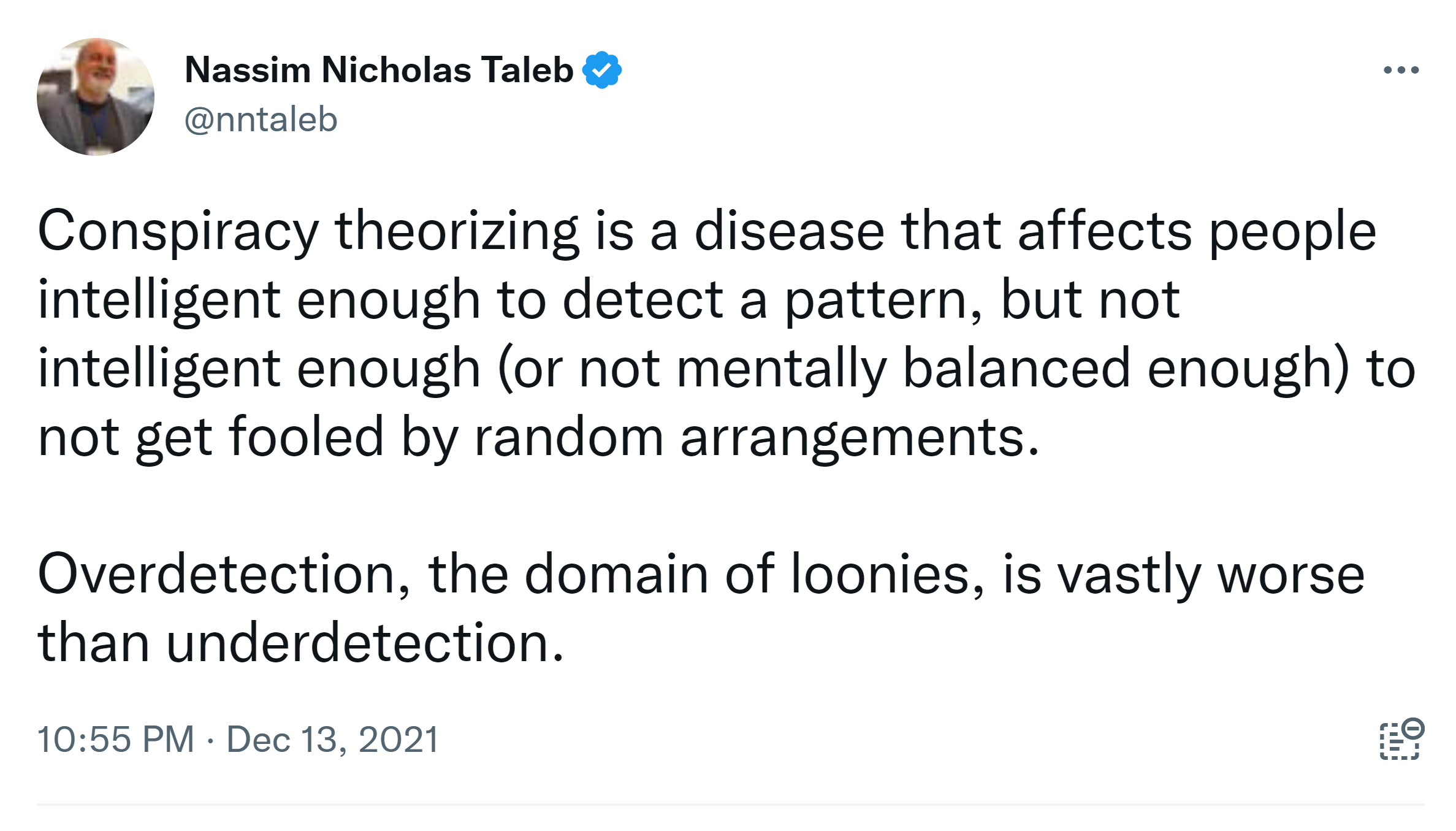Open the @nntaleb handle link
The height and width of the screenshot is (831, 1456).
(x=261, y=119)
